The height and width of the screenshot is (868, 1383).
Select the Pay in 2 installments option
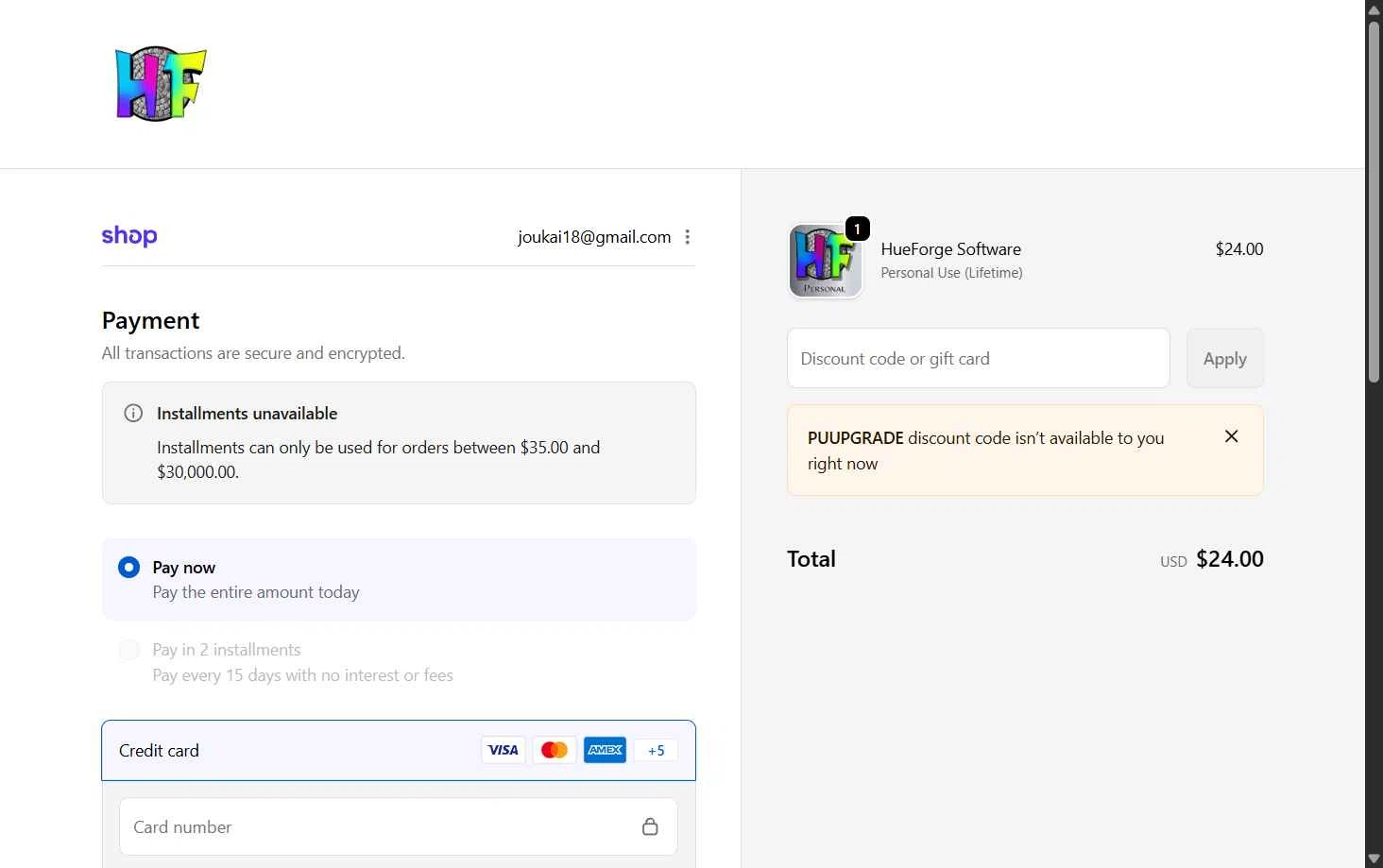tap(129, 650)
